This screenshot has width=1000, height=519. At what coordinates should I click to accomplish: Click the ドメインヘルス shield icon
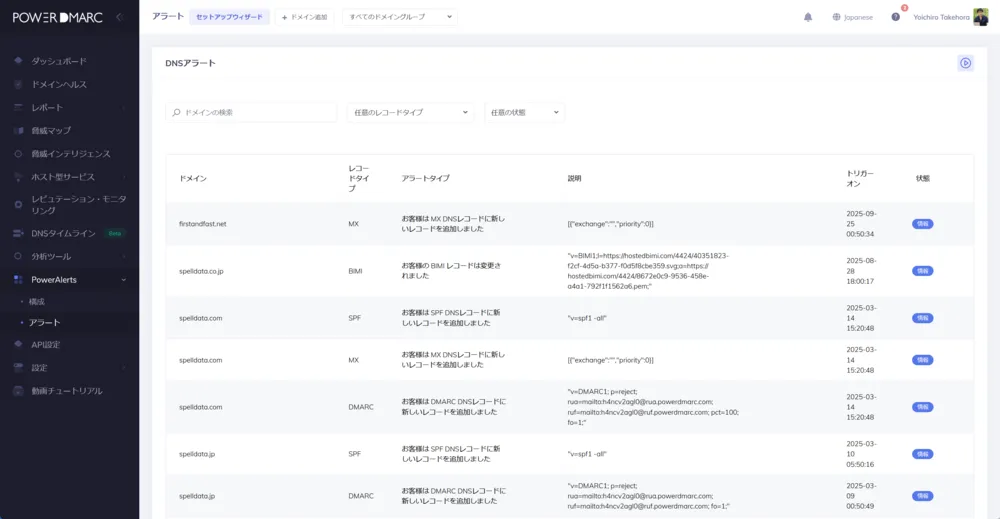tap(18, 84)
